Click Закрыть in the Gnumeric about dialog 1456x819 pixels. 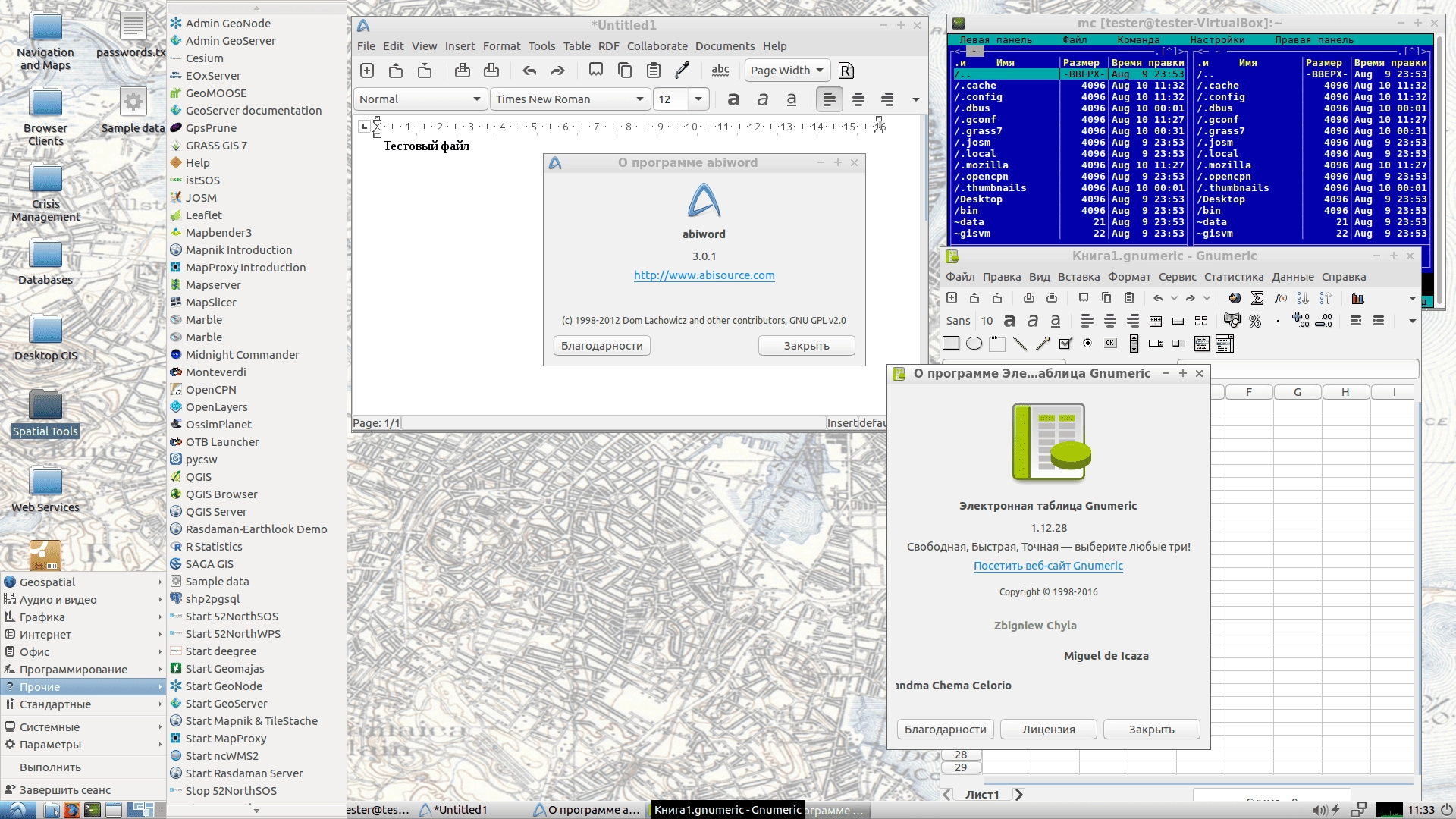coord(1151,730)
